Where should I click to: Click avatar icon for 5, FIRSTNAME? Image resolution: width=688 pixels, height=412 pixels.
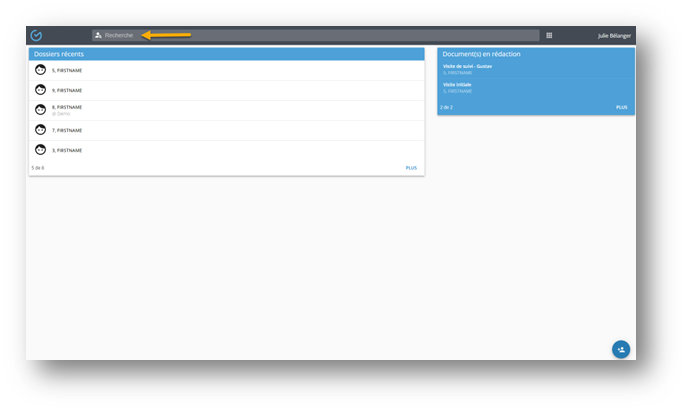(41, 70)
